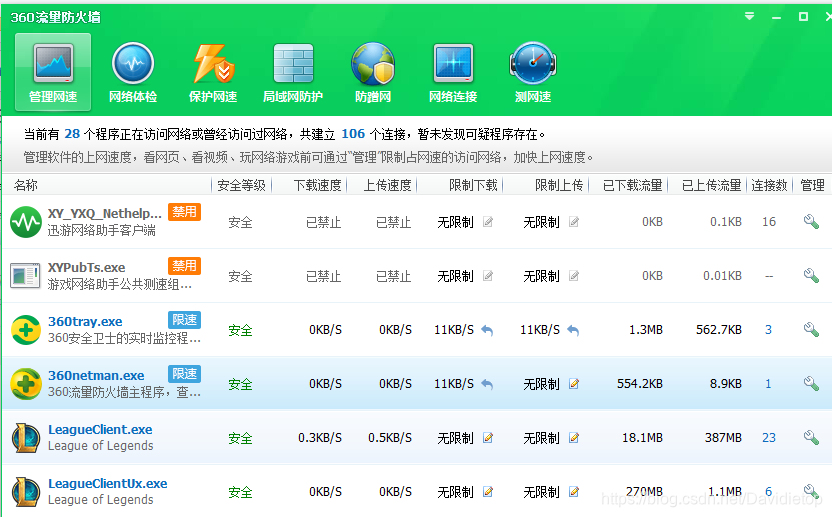Image resolution: width=832 pixels, height=517 pixels.
Task: Sort by 已上传流量 column header
Action: (x=712, y=185)
